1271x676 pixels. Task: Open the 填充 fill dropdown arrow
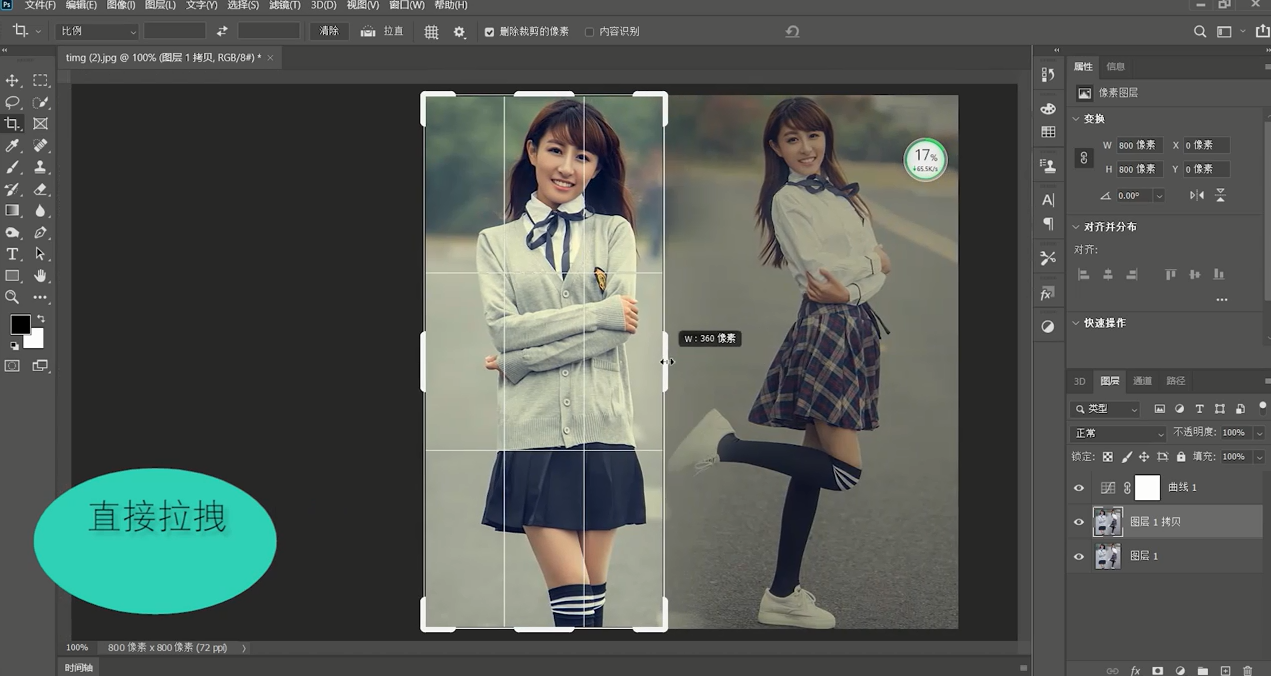tap(1259, 457)
